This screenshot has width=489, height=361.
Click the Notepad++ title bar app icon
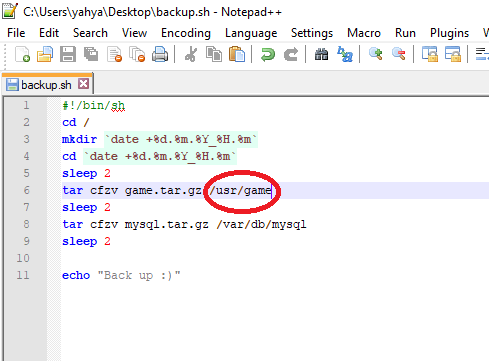pos(9,11)
